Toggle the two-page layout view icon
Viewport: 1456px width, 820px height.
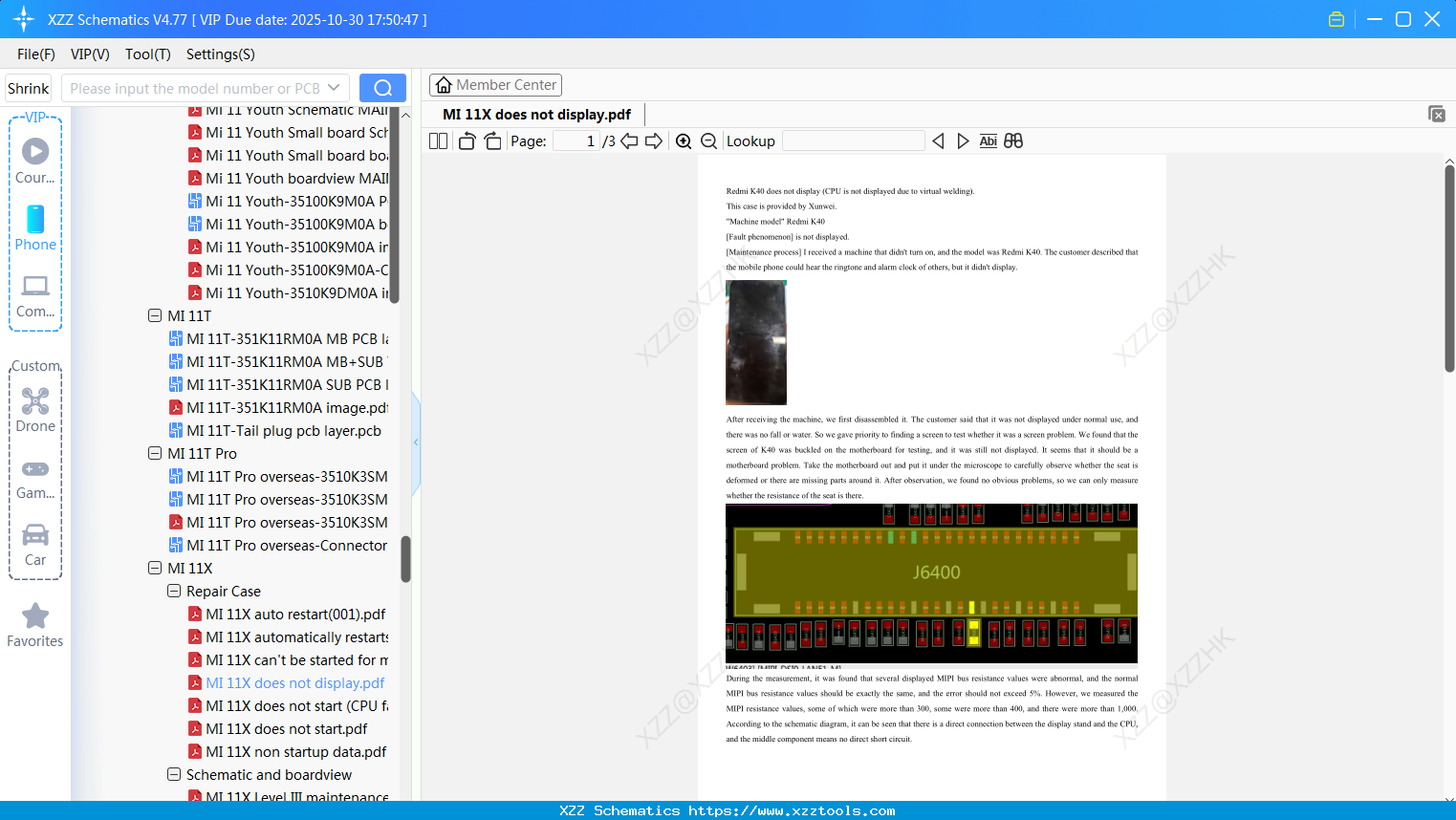coord(439,141)
